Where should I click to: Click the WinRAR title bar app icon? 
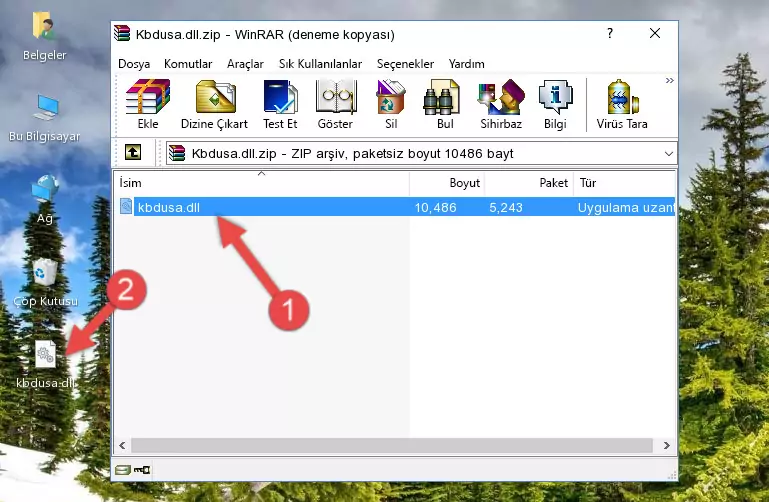(x=122, y=33)
